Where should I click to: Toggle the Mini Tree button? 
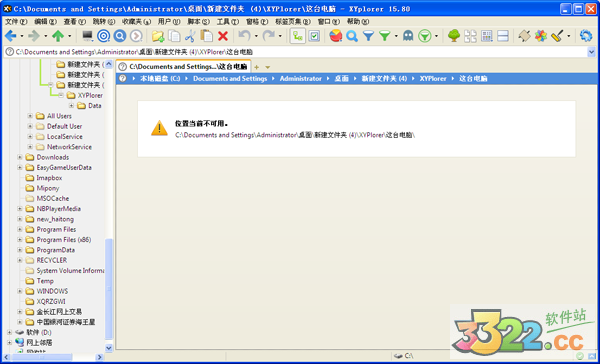click(297, 36)
